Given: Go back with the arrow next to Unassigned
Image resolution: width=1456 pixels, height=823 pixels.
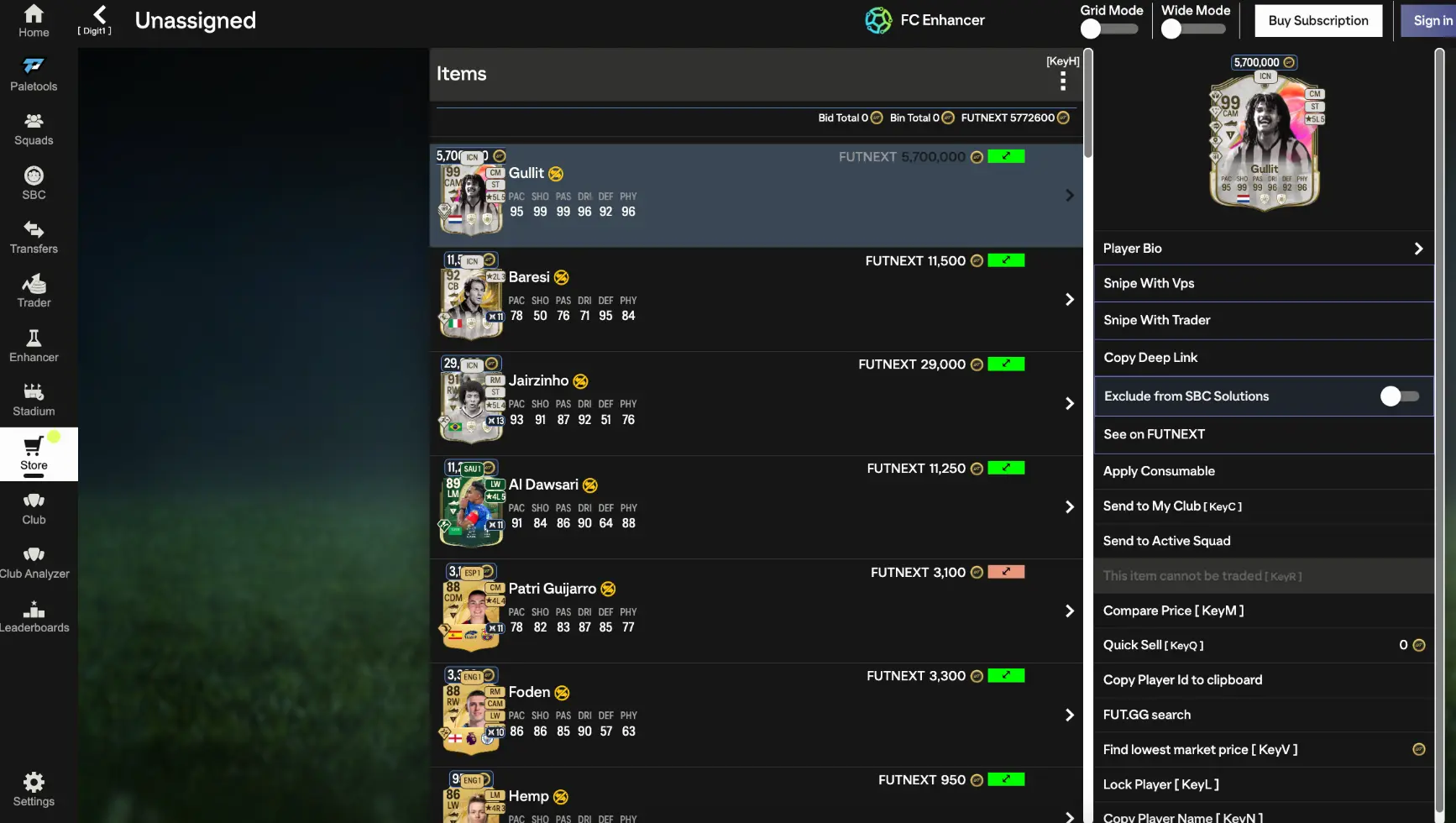Looking at the screenshot, I should pyautogui.click(x=100, y=13).
